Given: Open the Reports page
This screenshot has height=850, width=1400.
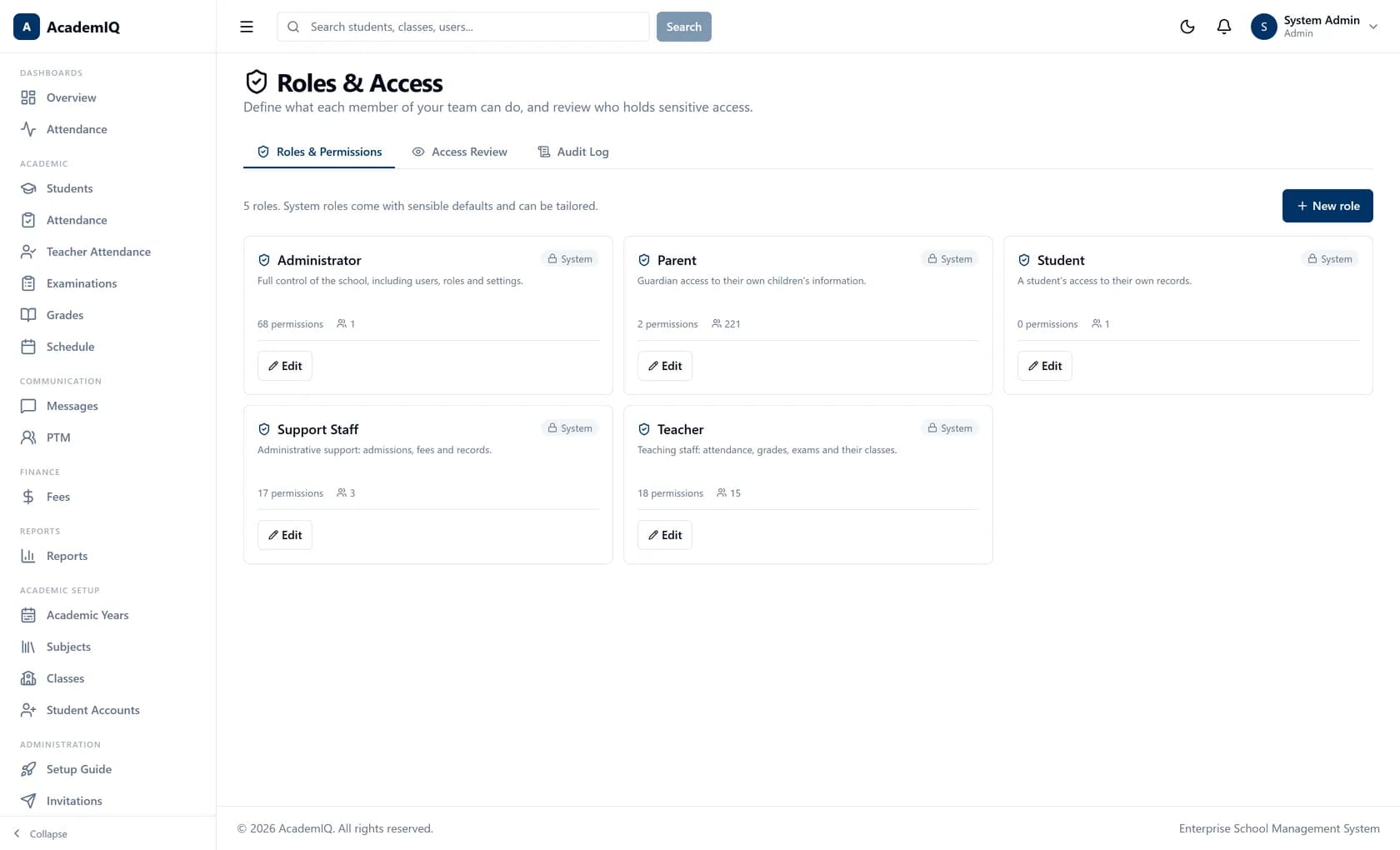Looking at the screenshot, I should [x=108, y=556].
